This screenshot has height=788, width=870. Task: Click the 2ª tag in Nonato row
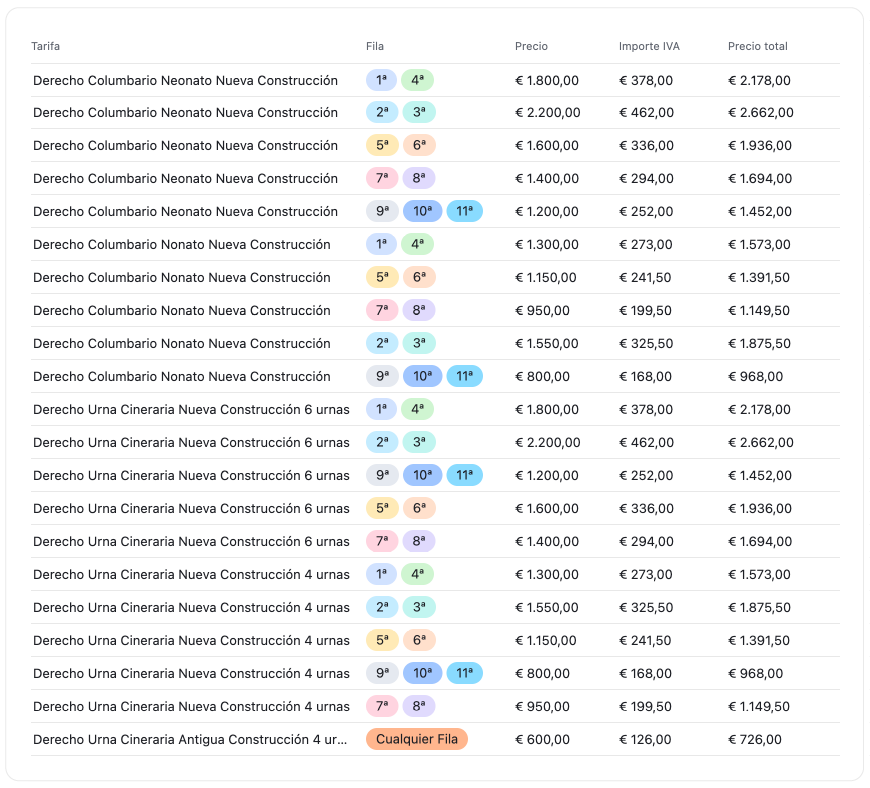[x=382, y=344]
